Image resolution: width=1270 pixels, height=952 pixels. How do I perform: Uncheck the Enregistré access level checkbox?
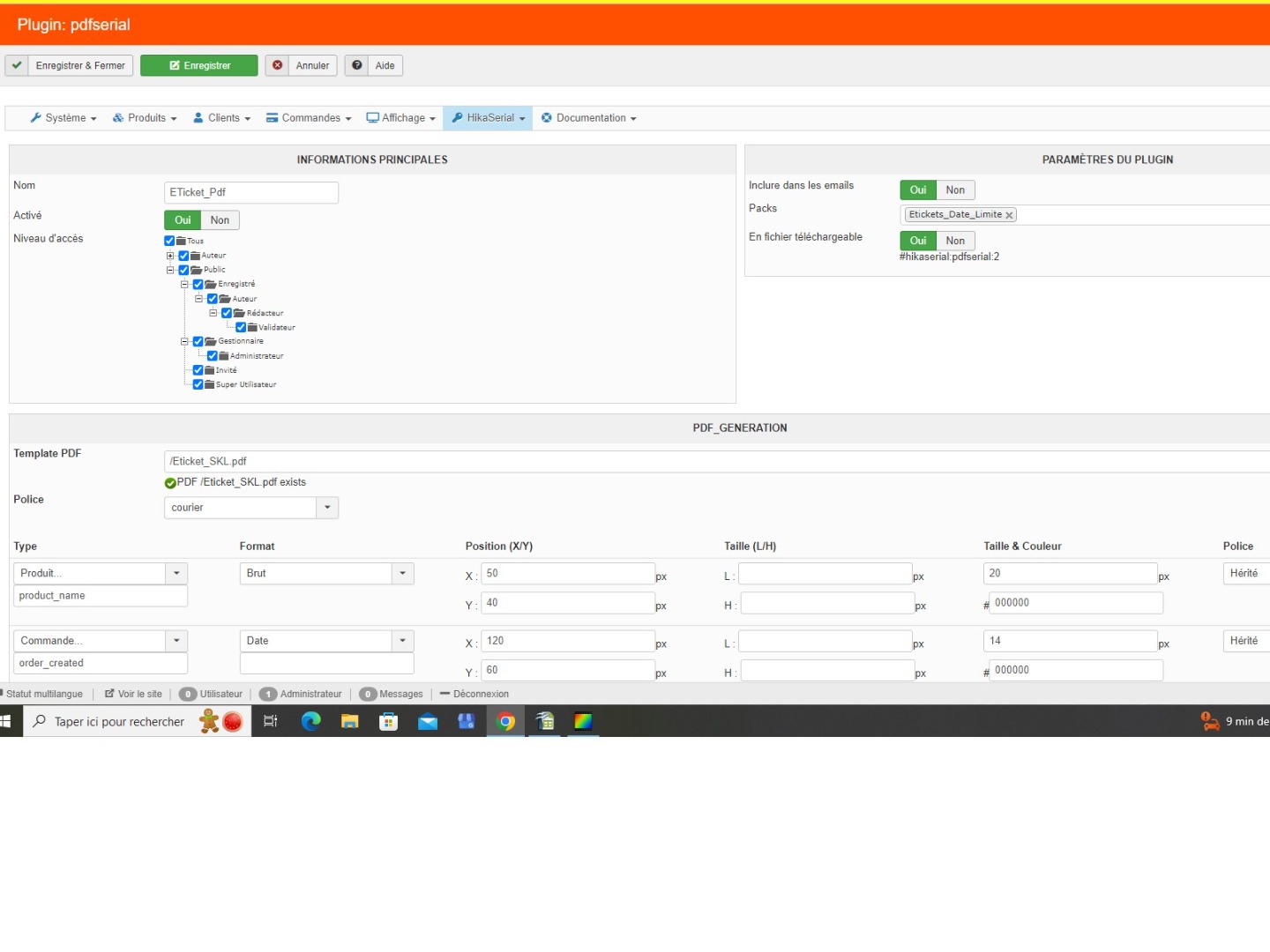pos(198,285)
